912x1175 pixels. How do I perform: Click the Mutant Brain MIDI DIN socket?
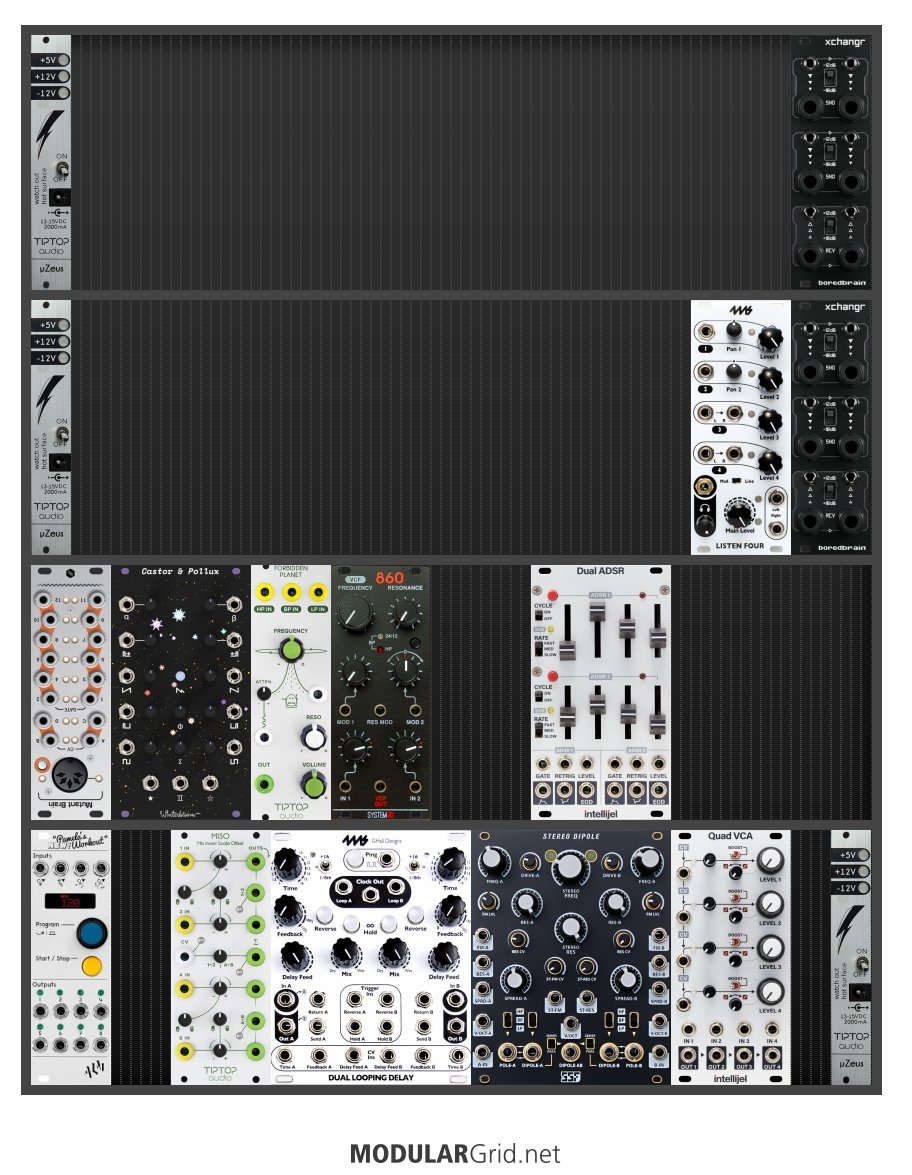70,776
